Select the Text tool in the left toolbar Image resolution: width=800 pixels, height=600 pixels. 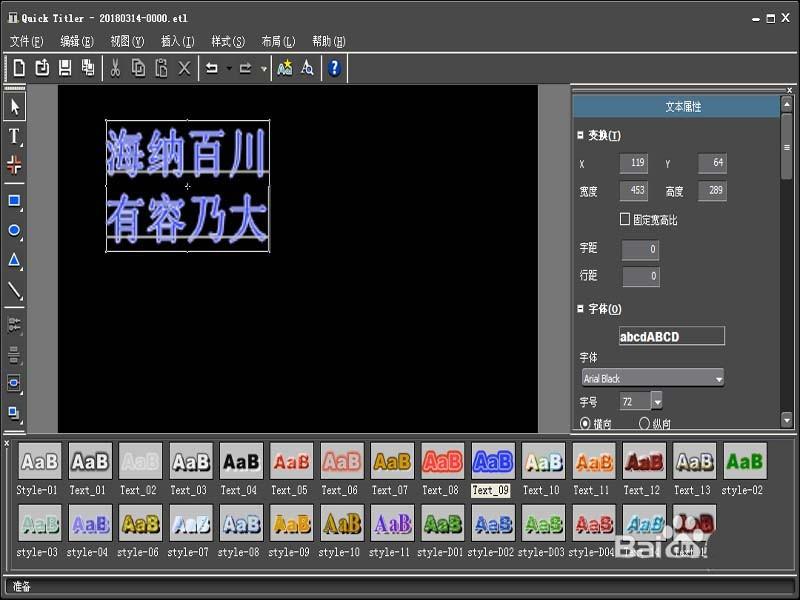(x=14, y=133)
